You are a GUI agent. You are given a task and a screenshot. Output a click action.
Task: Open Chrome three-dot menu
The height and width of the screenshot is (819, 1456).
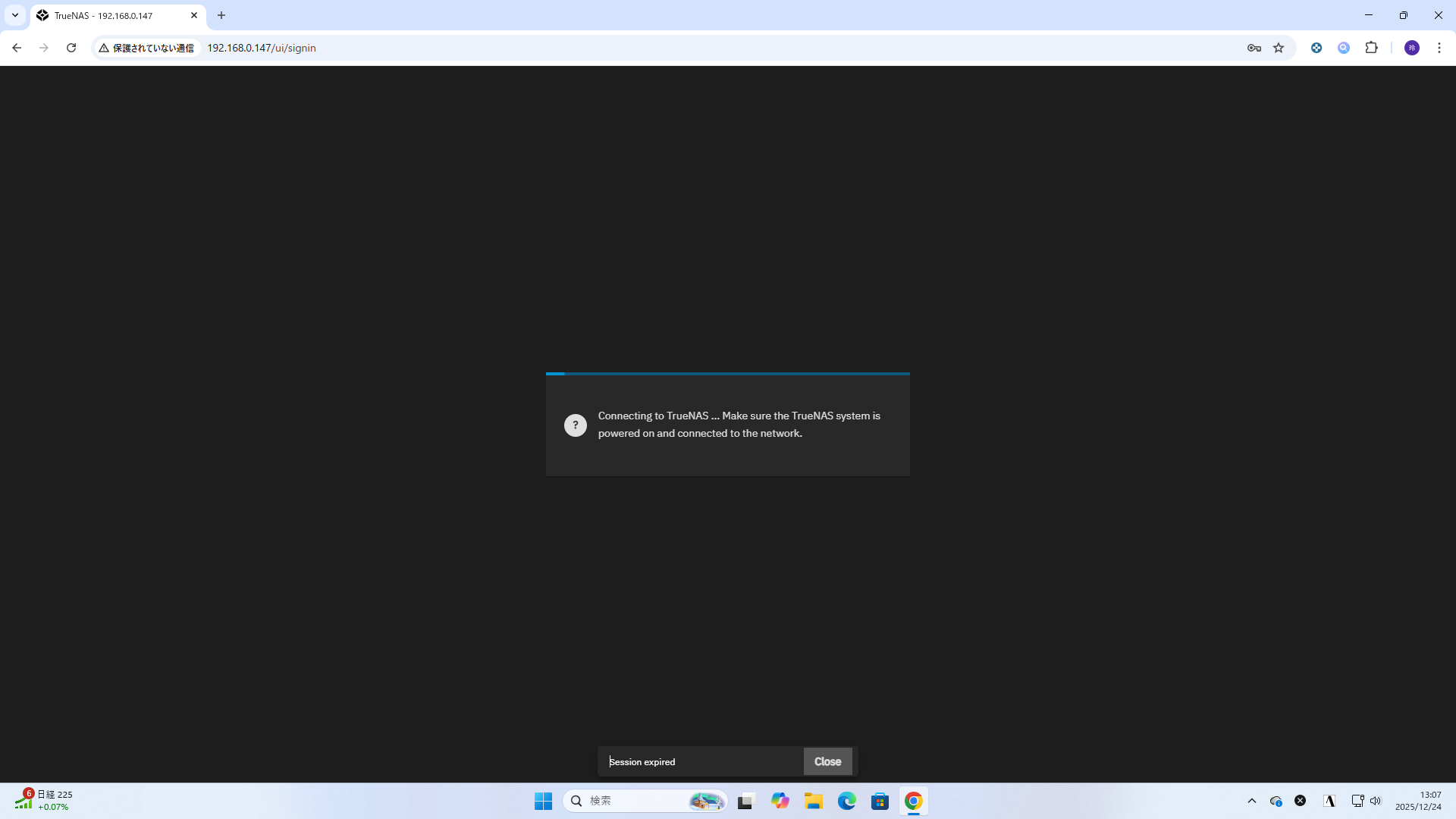[1439, 48]
